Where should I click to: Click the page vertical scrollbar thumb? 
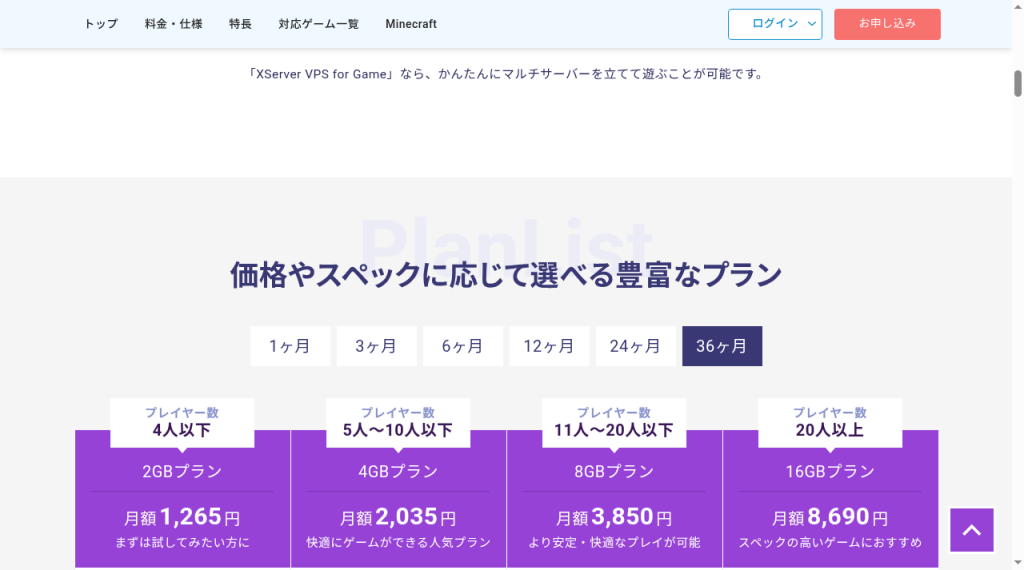(1017, 84)
